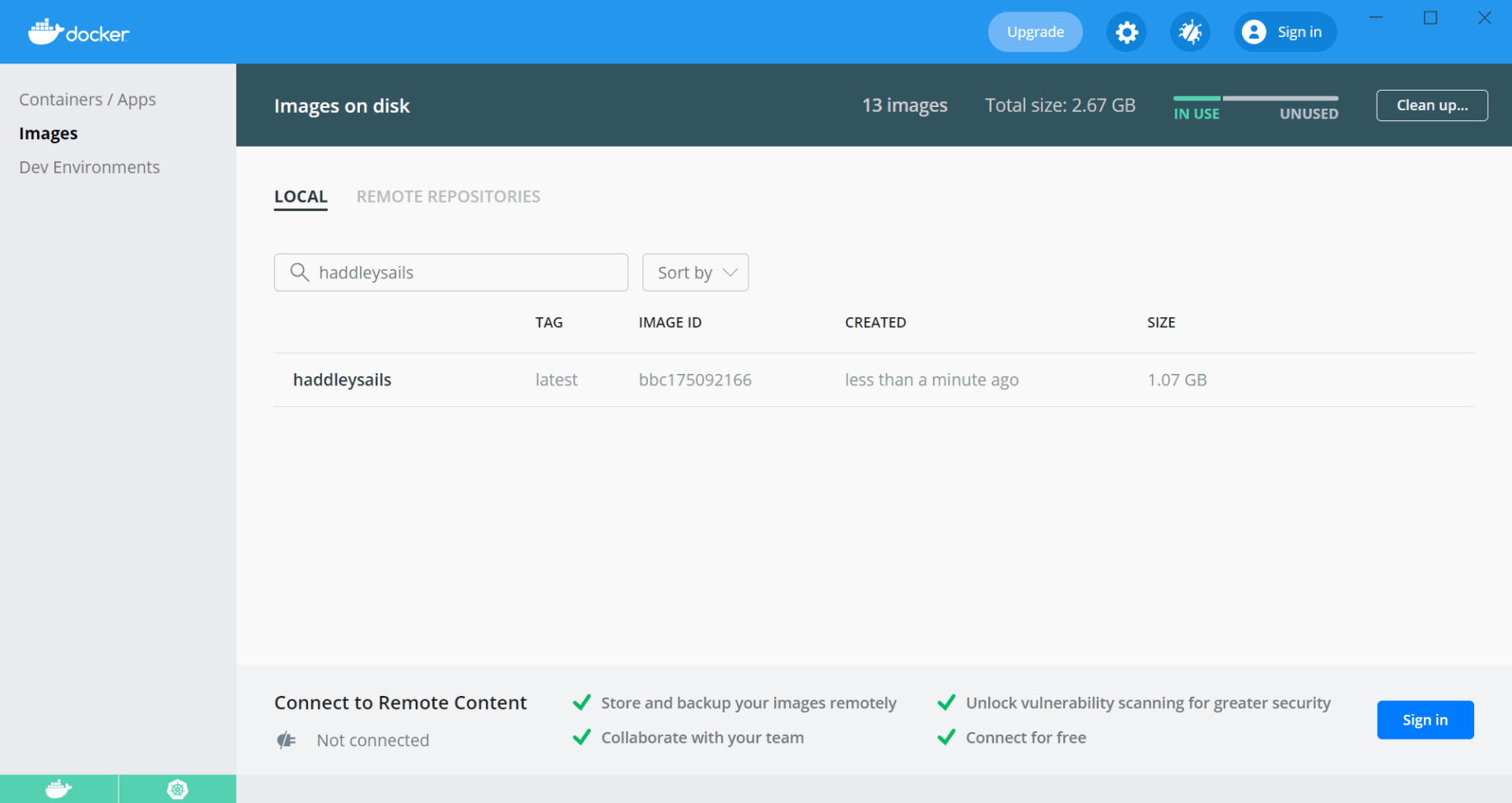
Task: Switch to the LOCAL tab
Action: (x=301, y=197)
